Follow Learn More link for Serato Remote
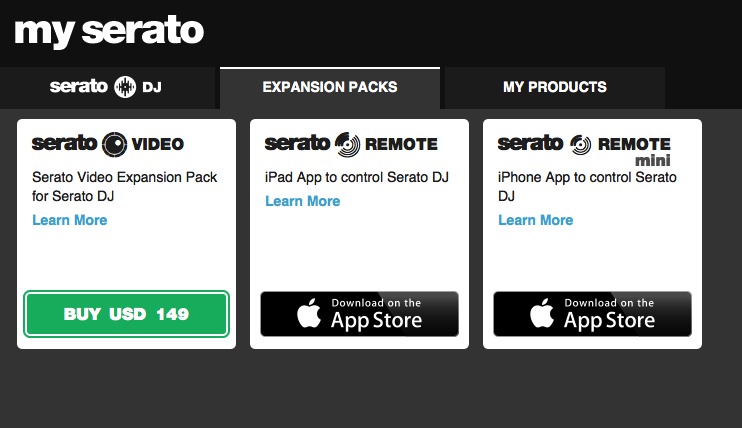This screenshot has width=742, height=428. pyautogui.click(x=303, y=201)
